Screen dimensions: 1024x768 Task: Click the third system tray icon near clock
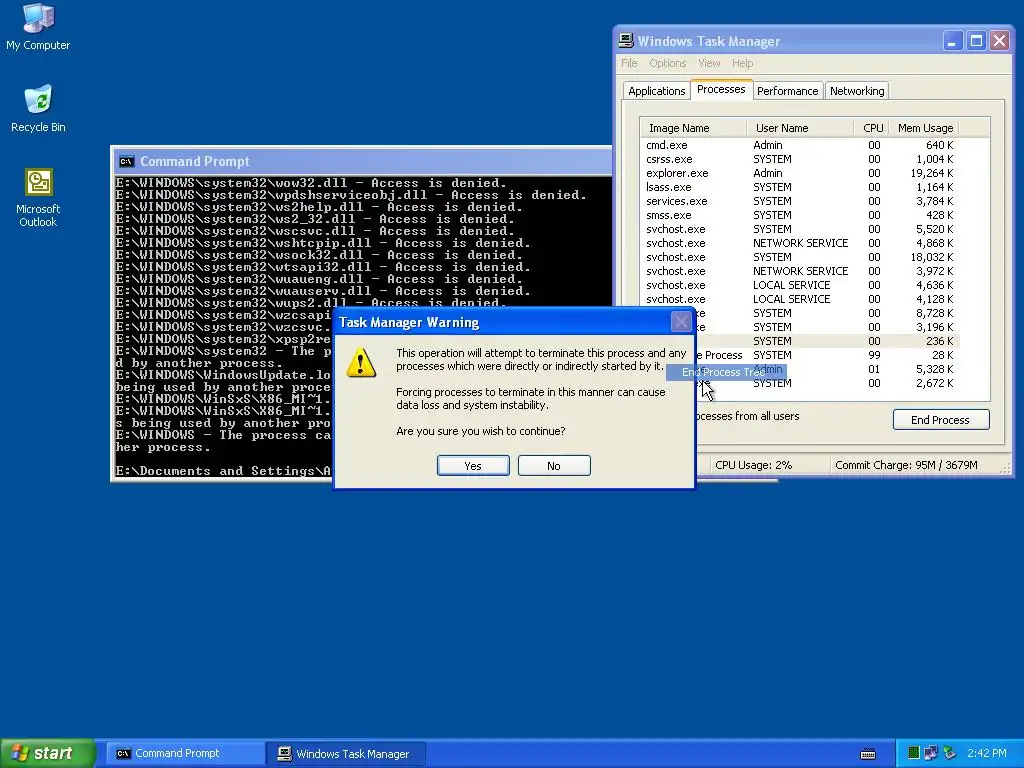[x=949, y=753]
